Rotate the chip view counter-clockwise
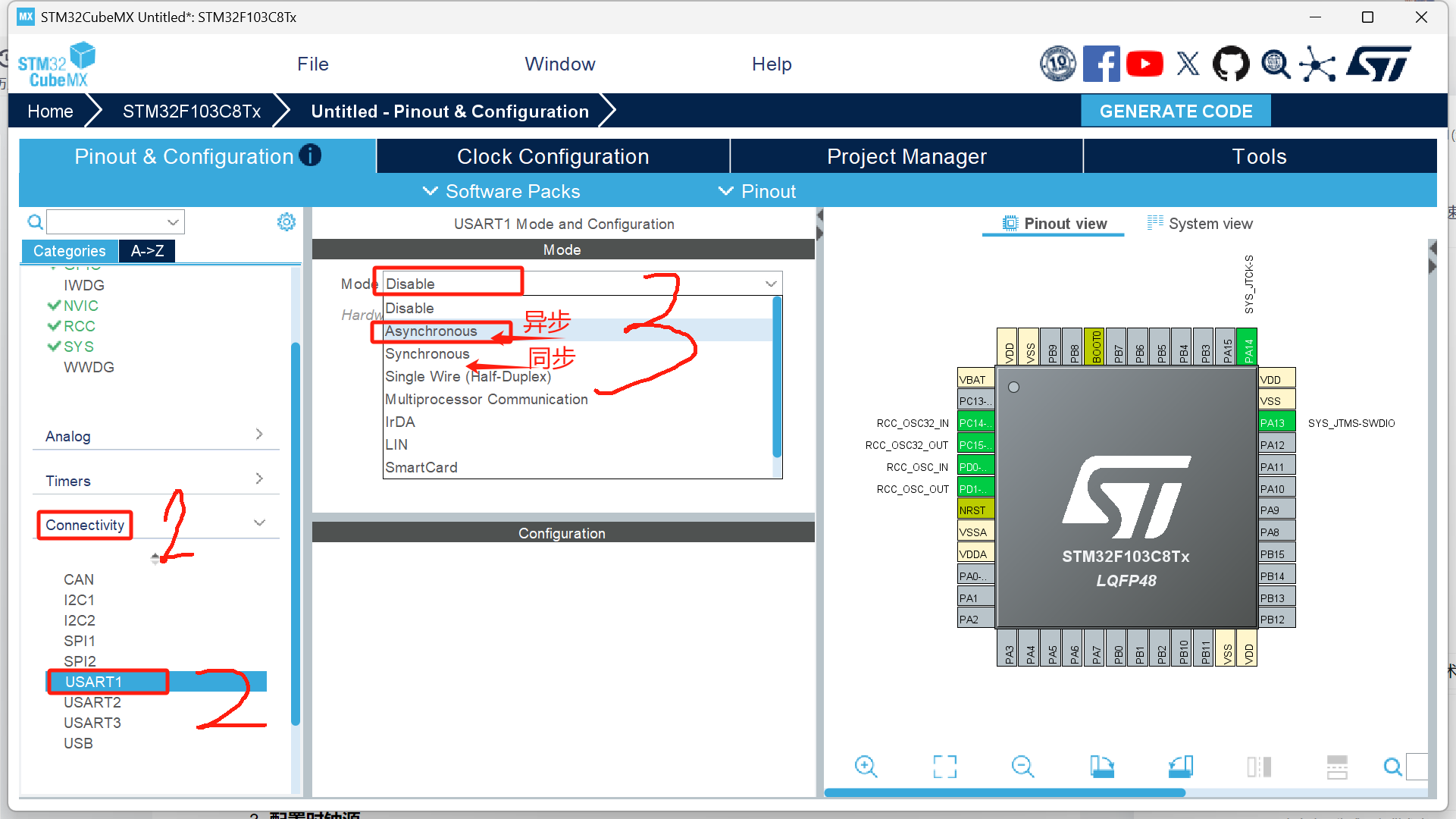 point(1180,767)
